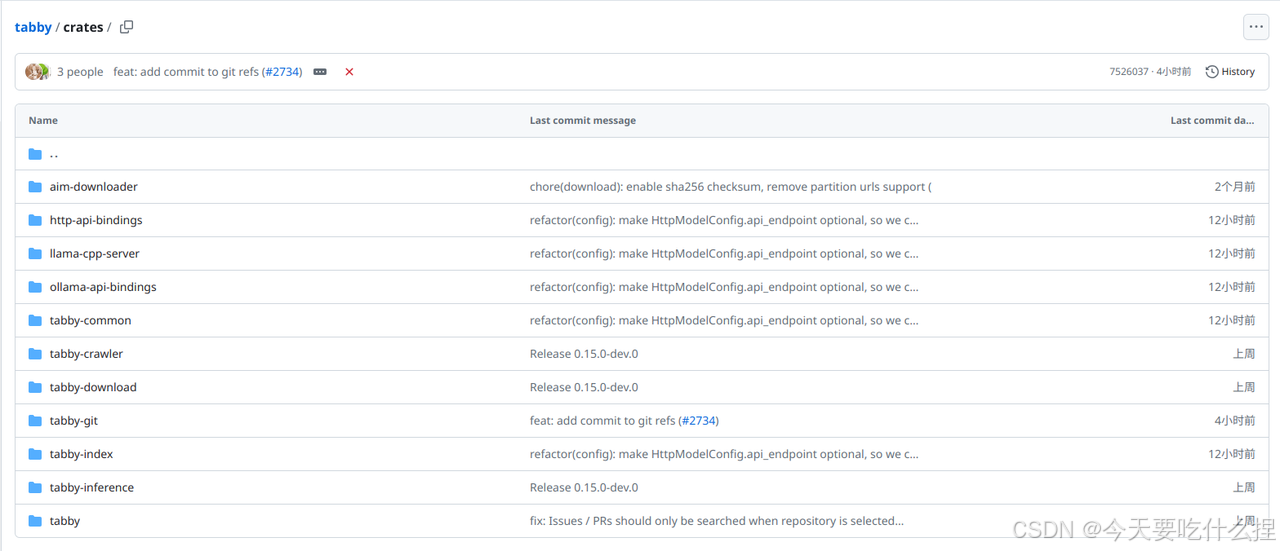The width and height of the screenshot is (1280, 551).
Task: Open the tabby-git folder
Action: point(74,421)
